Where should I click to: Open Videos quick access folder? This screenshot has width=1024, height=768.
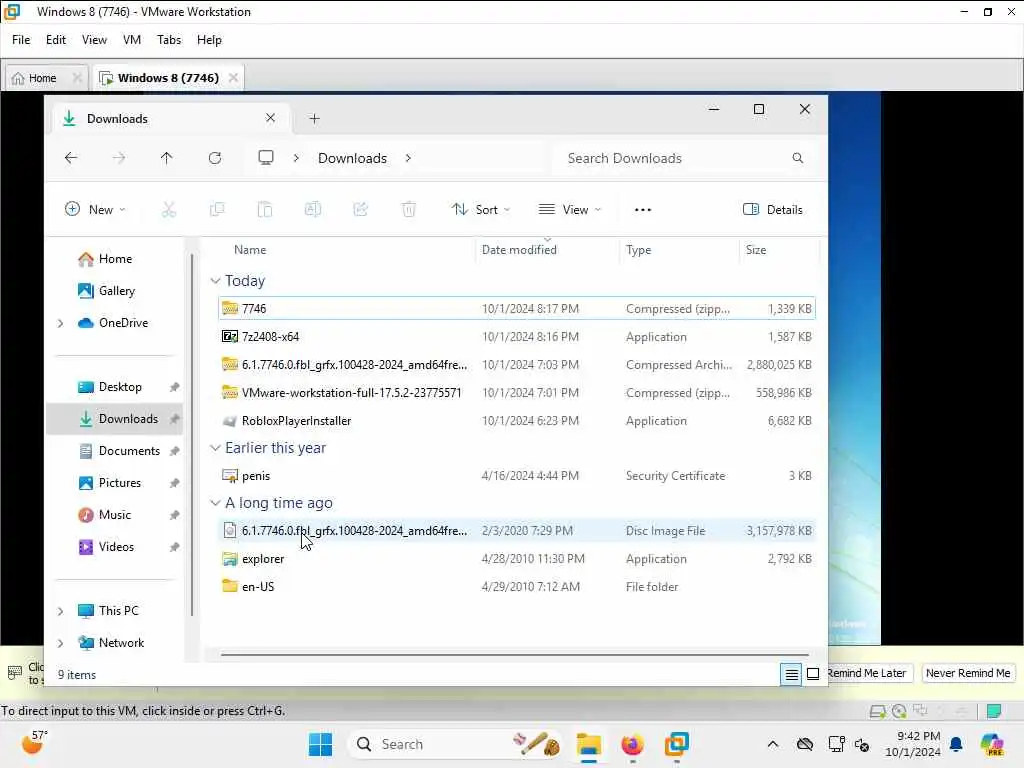click(114, 547)
